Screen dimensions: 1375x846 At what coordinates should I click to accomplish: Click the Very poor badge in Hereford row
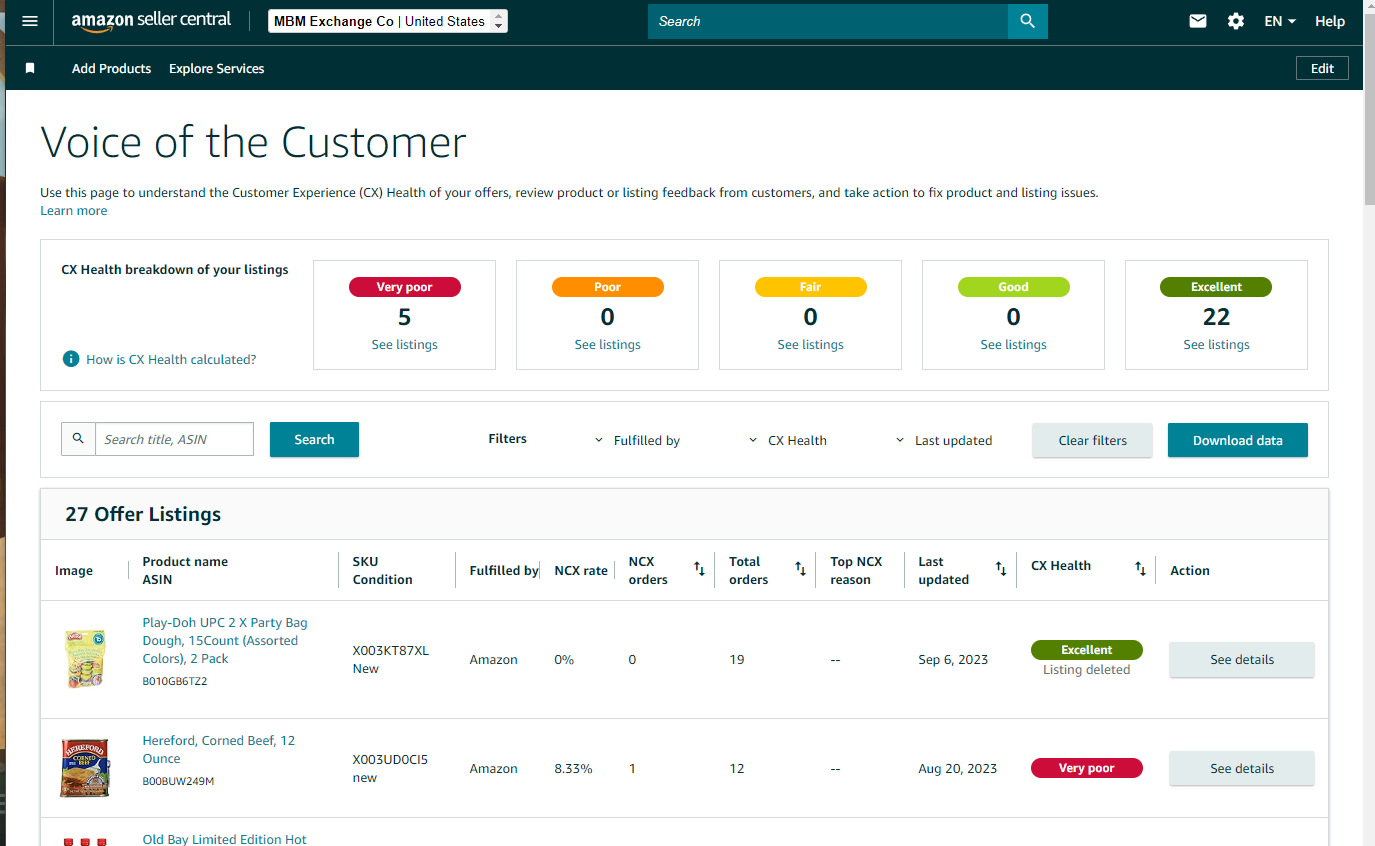click(1086, 768)
